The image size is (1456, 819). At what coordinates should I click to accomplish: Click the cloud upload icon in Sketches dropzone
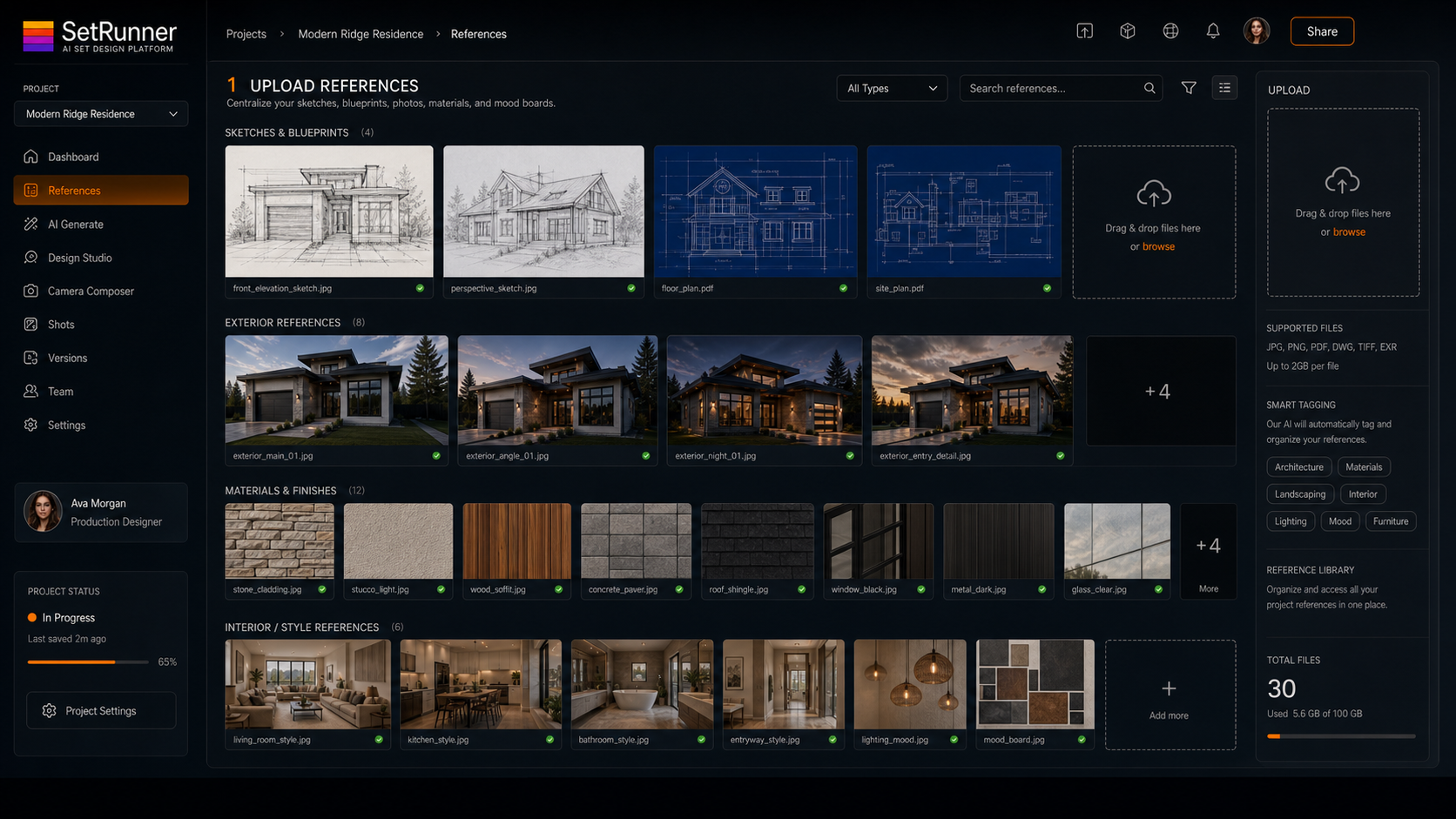click(x=1154, y=194)
